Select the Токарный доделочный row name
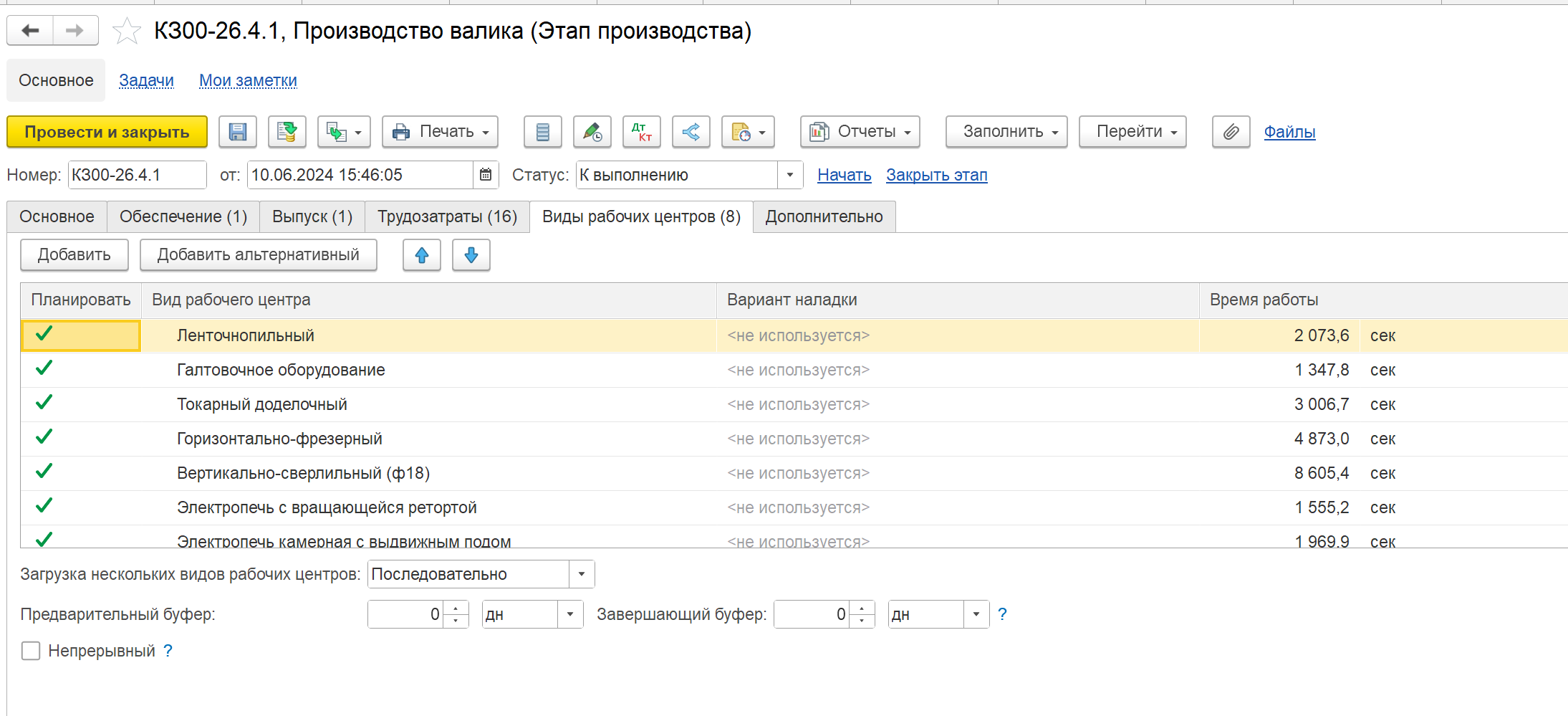This screenshot has width=1568, height=716. coord(262,404)
